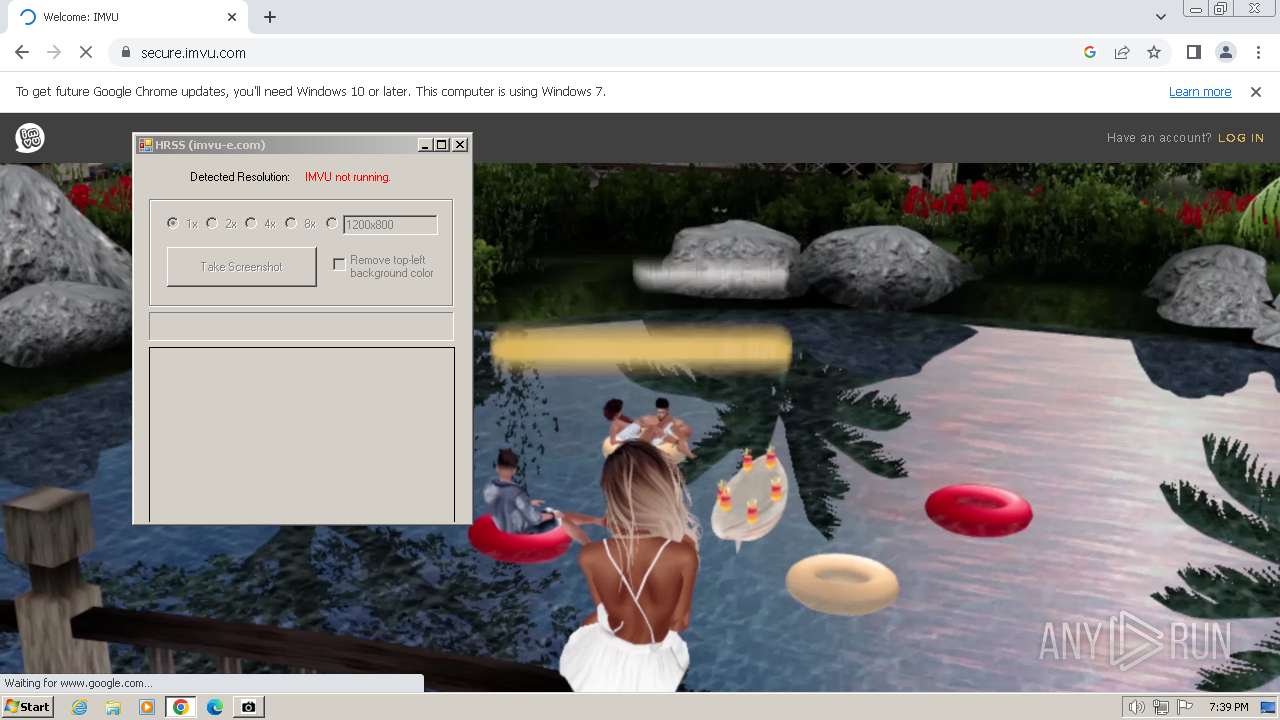The width and height of the screenshot is (1280, 720).
Task: Maximize the HRSS window
Action: click(441, 145)
